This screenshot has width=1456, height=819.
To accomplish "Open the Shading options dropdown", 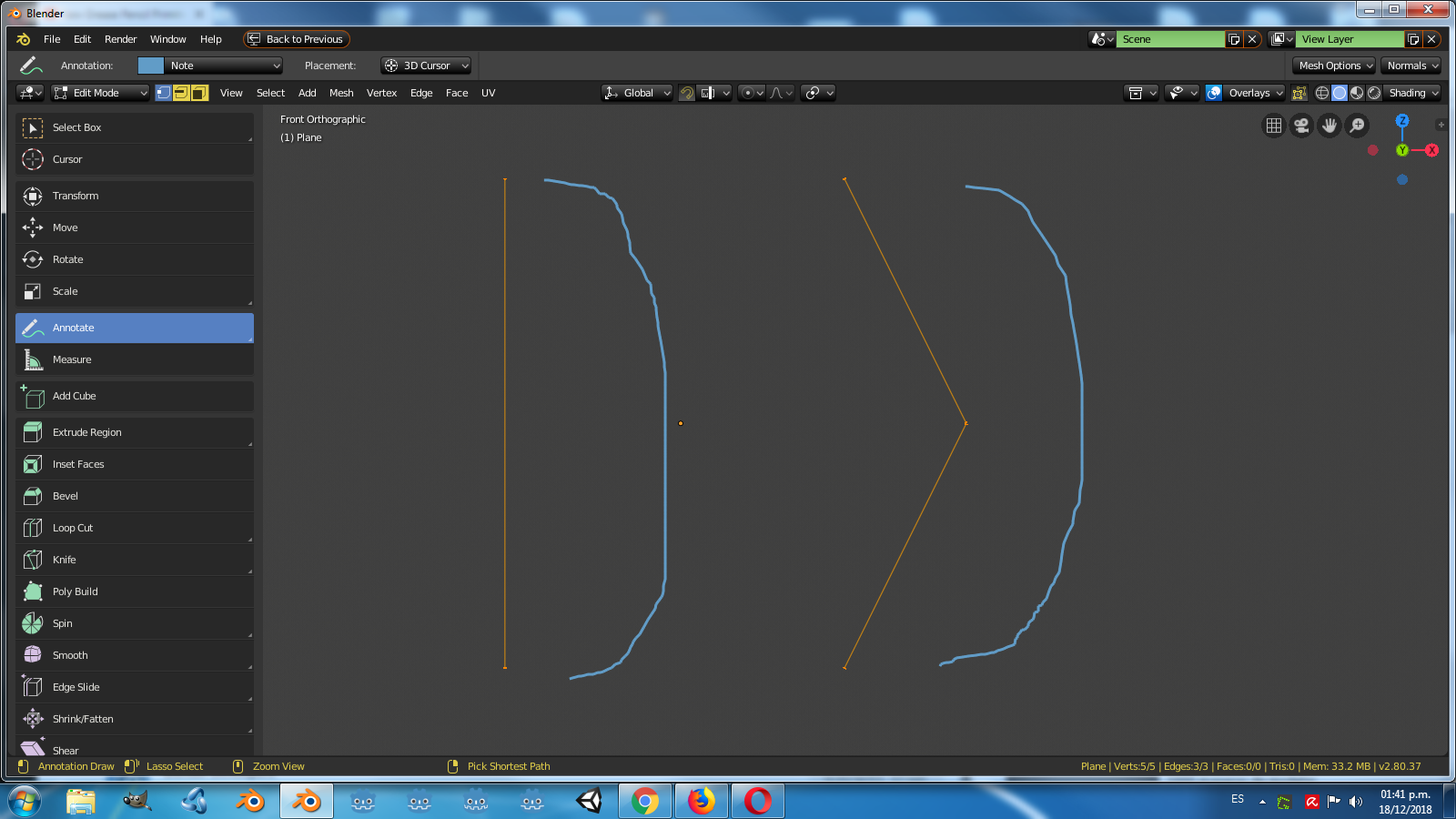I will (1413, 93).
